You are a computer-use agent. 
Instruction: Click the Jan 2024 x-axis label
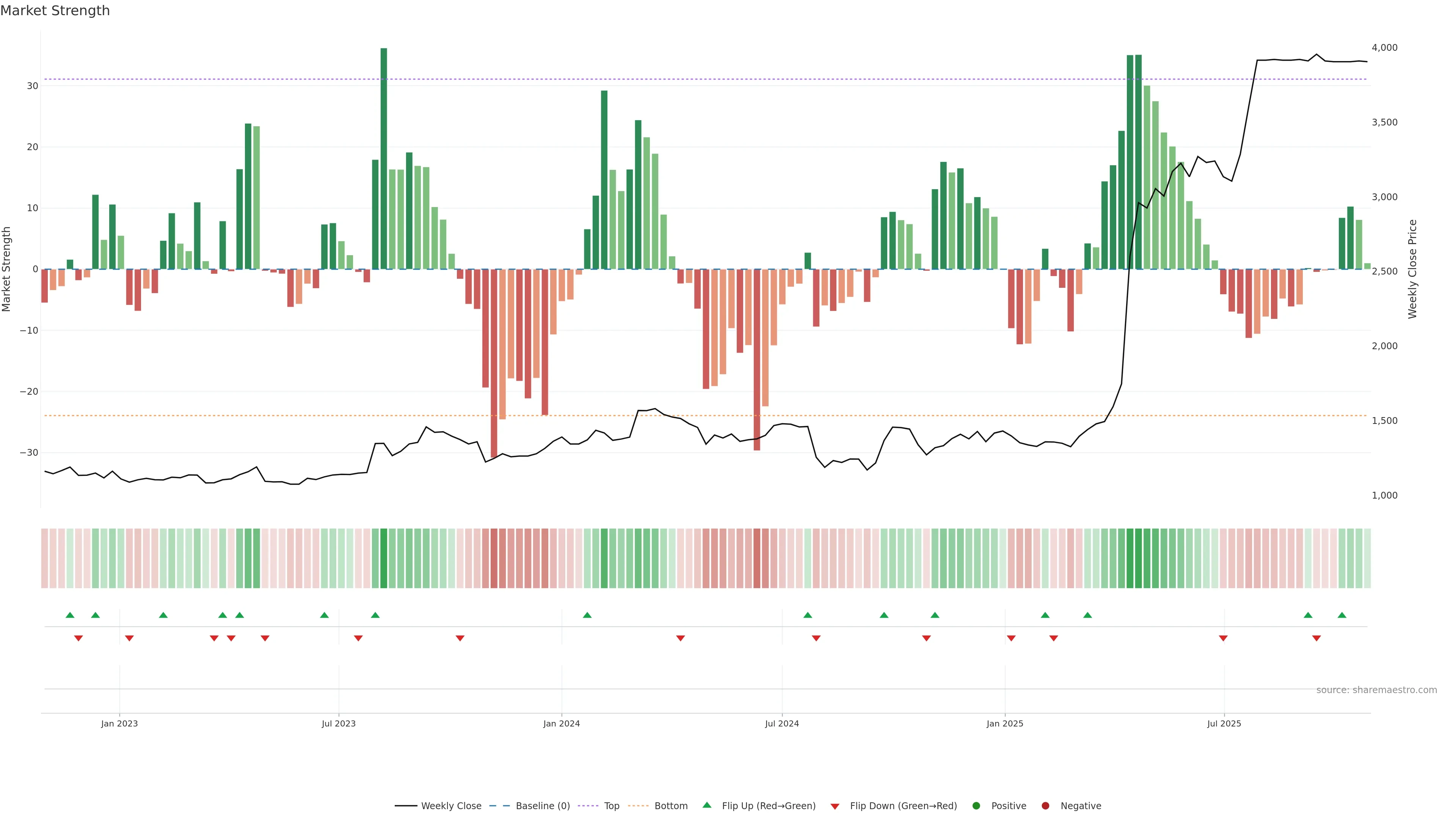561,723
